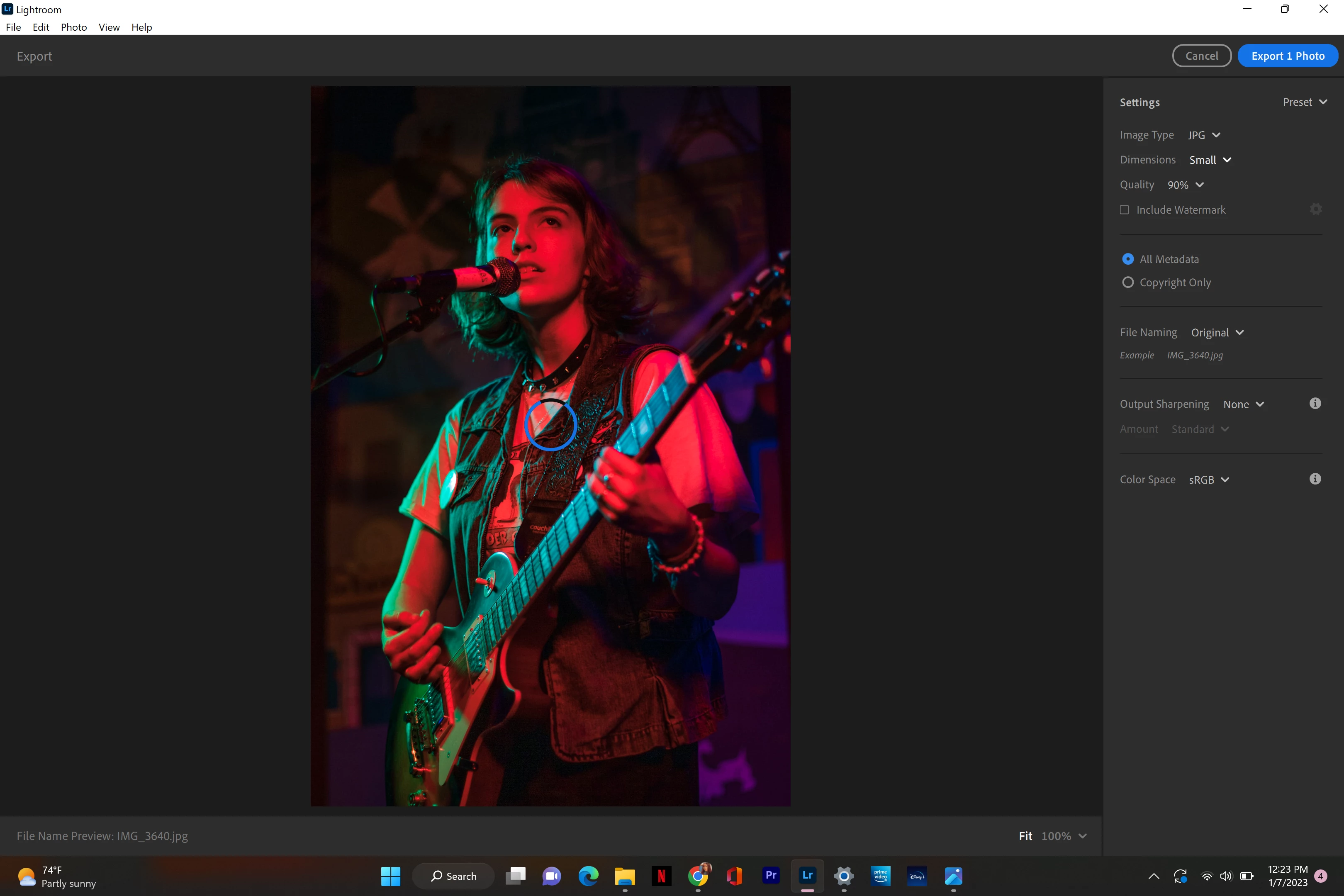Open File Explorer taskbar icon
Screen dimensions: 1344x896
625,875
